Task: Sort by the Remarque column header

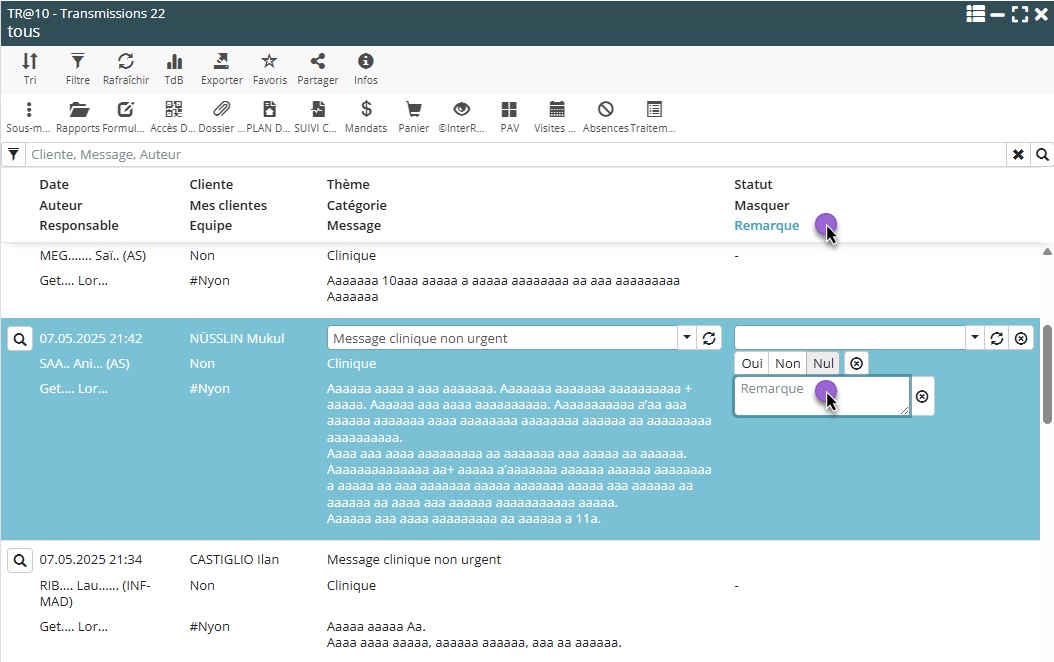Action: pos(767,226)
